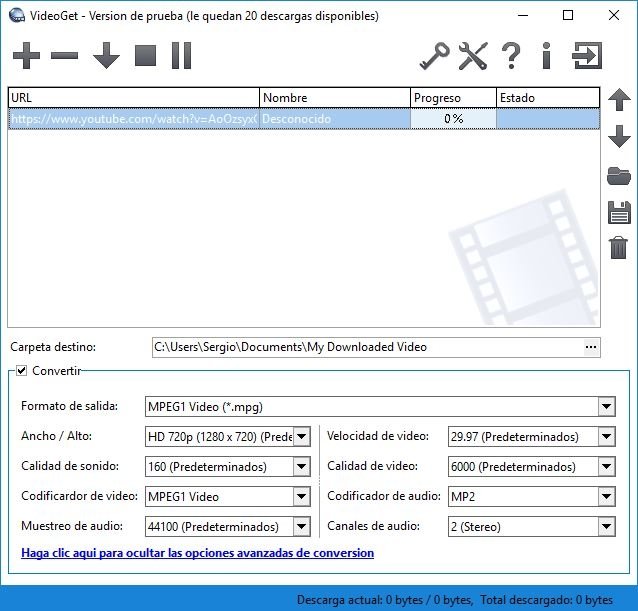The width and height of the screenshot is (638, 611).
Task: Pause downloads with the pause icon
Action: 181,55
